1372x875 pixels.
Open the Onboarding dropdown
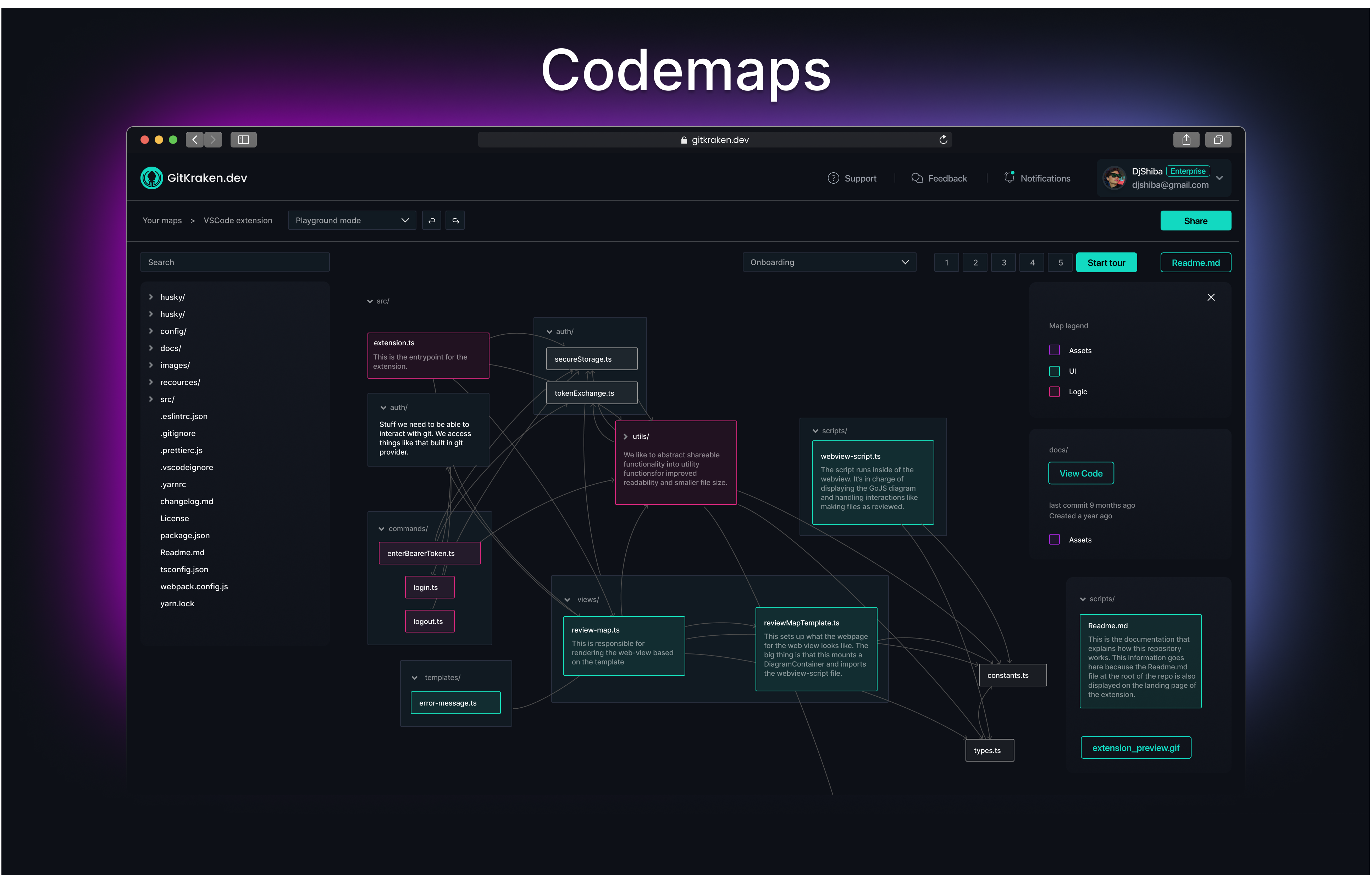pyautogui.click(x=829, y=262)
